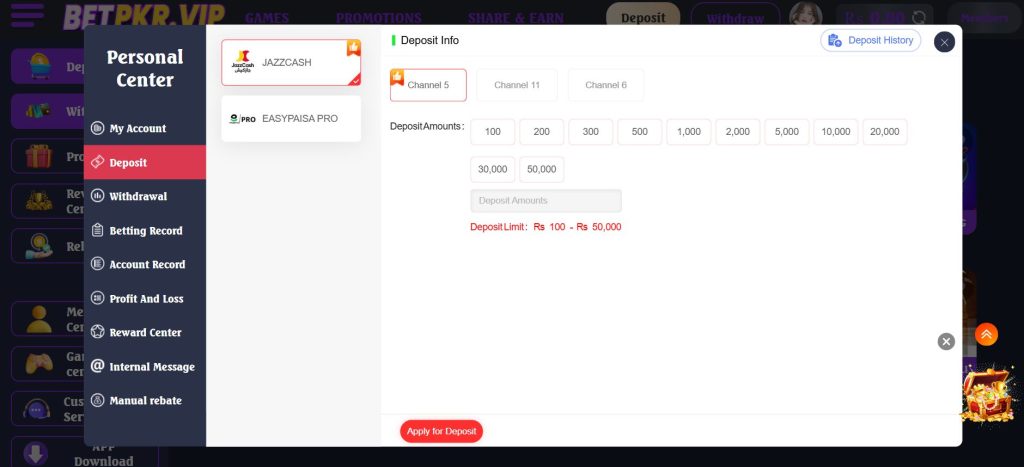Click the orange scroll-to-top arrow icon
Viewport: 1024px width, 467px height.
(x=986, y=334)
